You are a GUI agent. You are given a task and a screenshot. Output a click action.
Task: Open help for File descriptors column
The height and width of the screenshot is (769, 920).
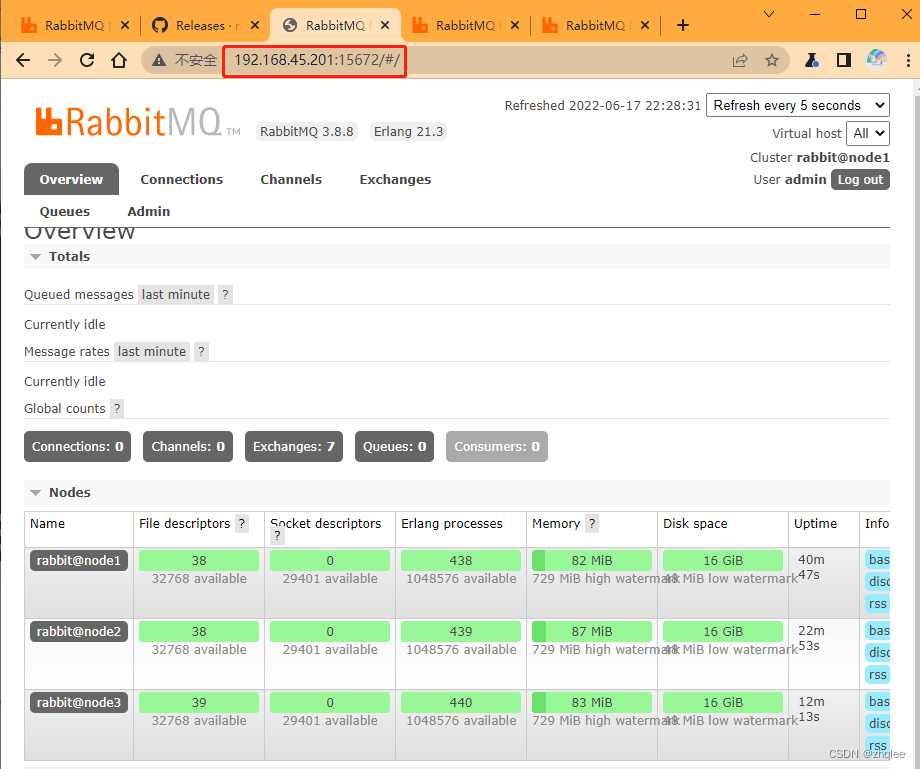[242, 523]
